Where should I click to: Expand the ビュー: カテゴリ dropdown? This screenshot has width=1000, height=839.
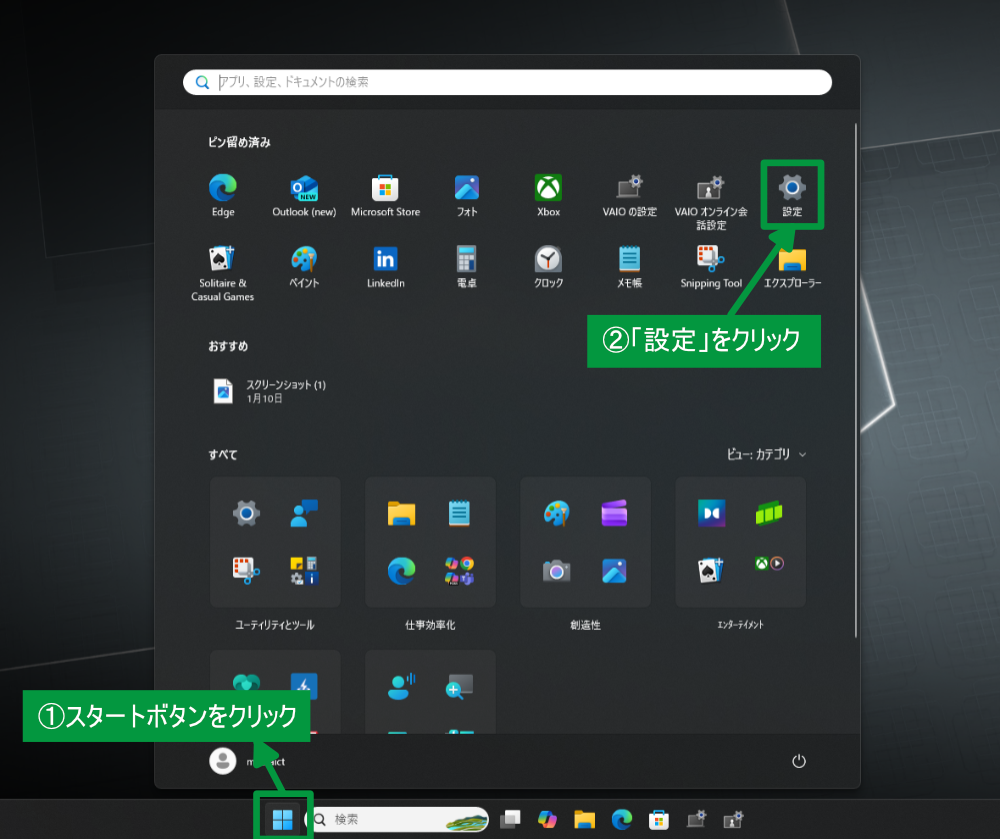pyautogui.click(x=767, y=454)
